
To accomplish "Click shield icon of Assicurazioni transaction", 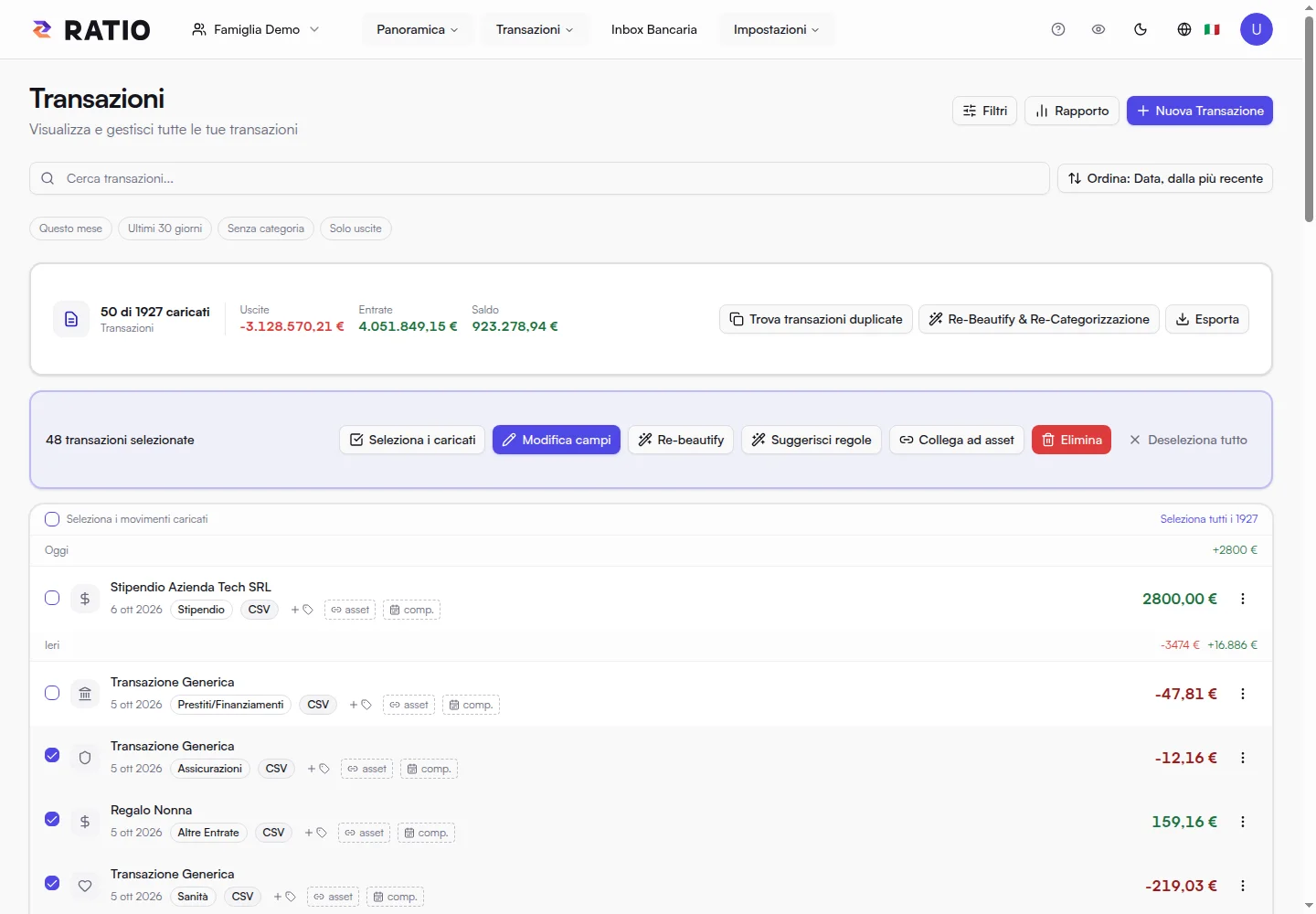I will coord(85,758).
